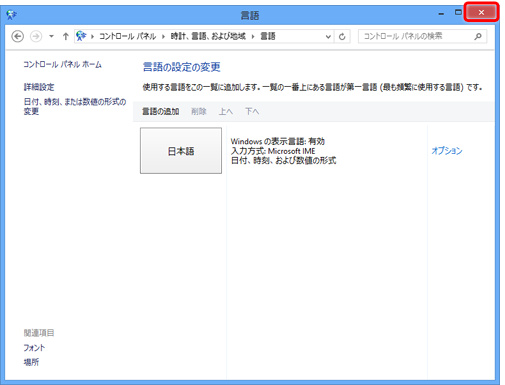Viewport: 505px width, 385px height.
Task: Click 上へ to move language up
Action: click(x=226, y=111)
